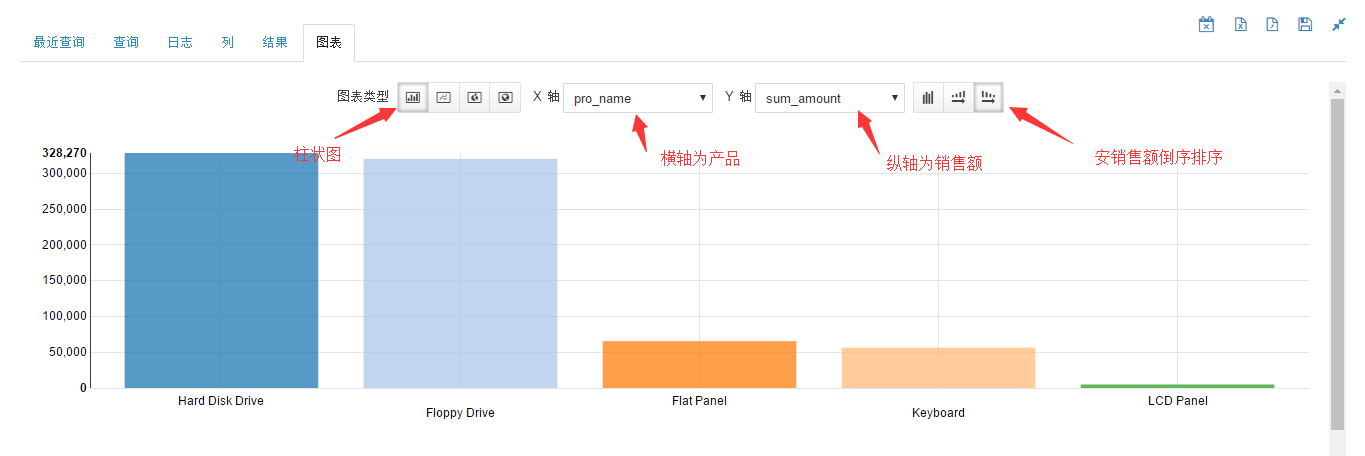
Task: Switch to the 结果 tab
Action: tap(275, 43)
